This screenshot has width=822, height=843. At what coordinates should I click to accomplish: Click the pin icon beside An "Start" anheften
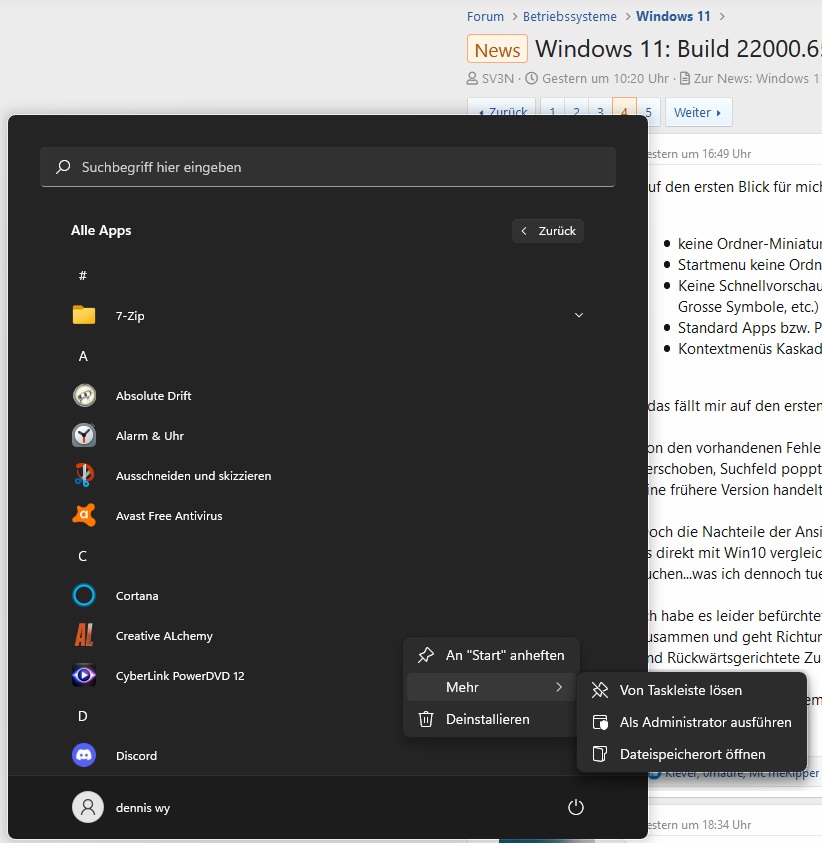[426, 655]
